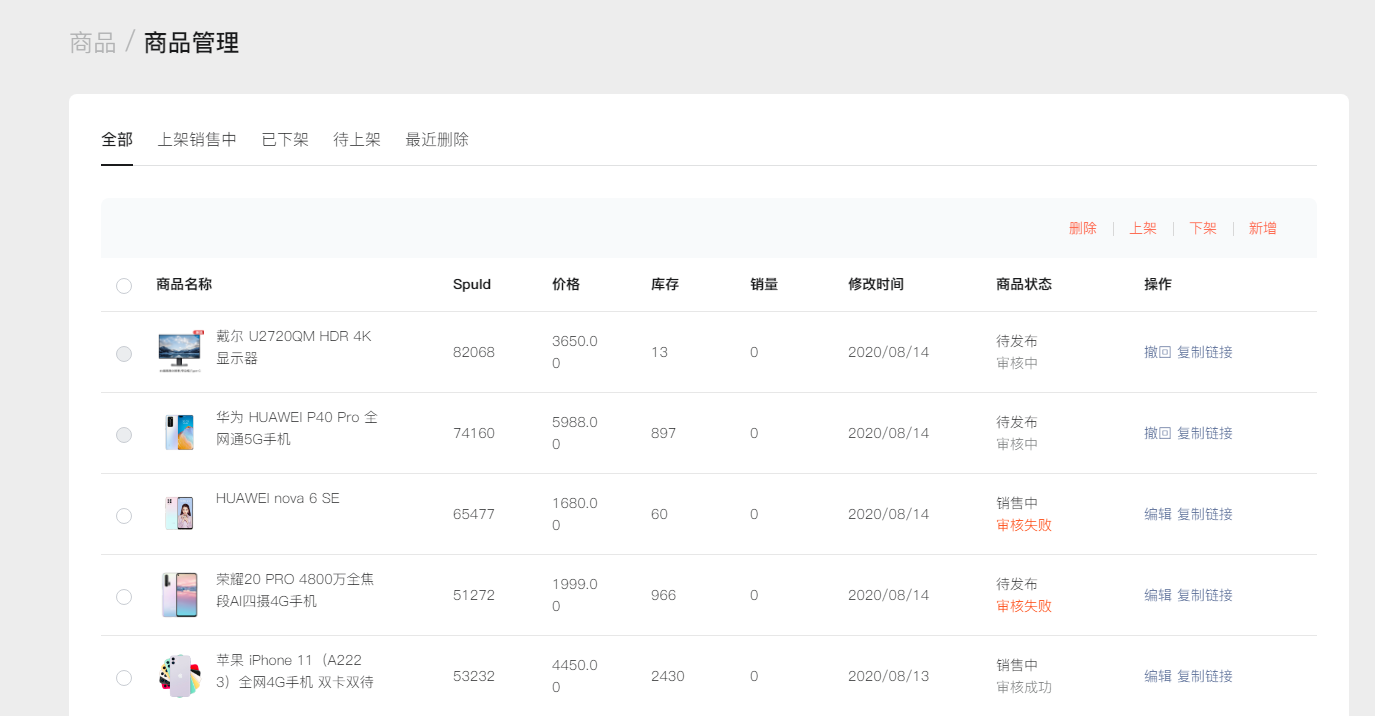Select the HUAWEI nova 6 SE row checkbox
This screenshot has height=716, width=1375.
coord(124,515)
